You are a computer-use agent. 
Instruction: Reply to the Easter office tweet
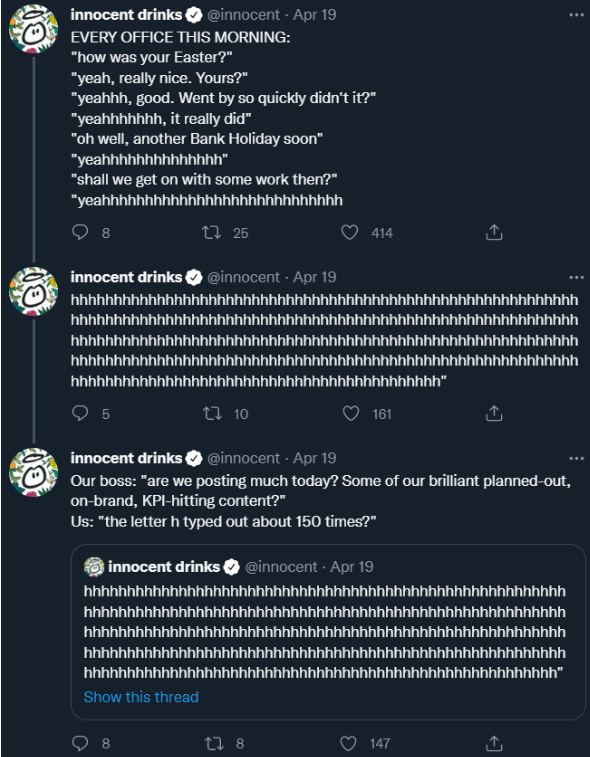tap(80, 233)
